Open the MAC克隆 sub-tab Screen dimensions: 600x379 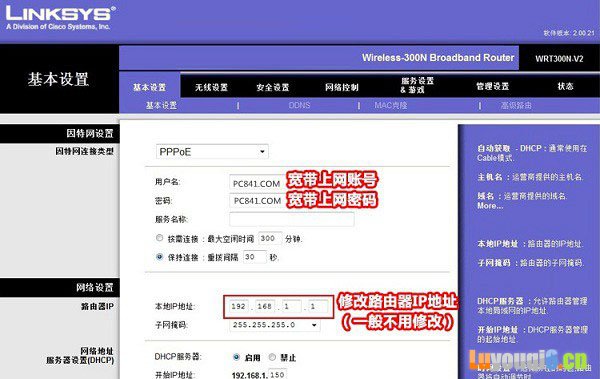(391, 105)
